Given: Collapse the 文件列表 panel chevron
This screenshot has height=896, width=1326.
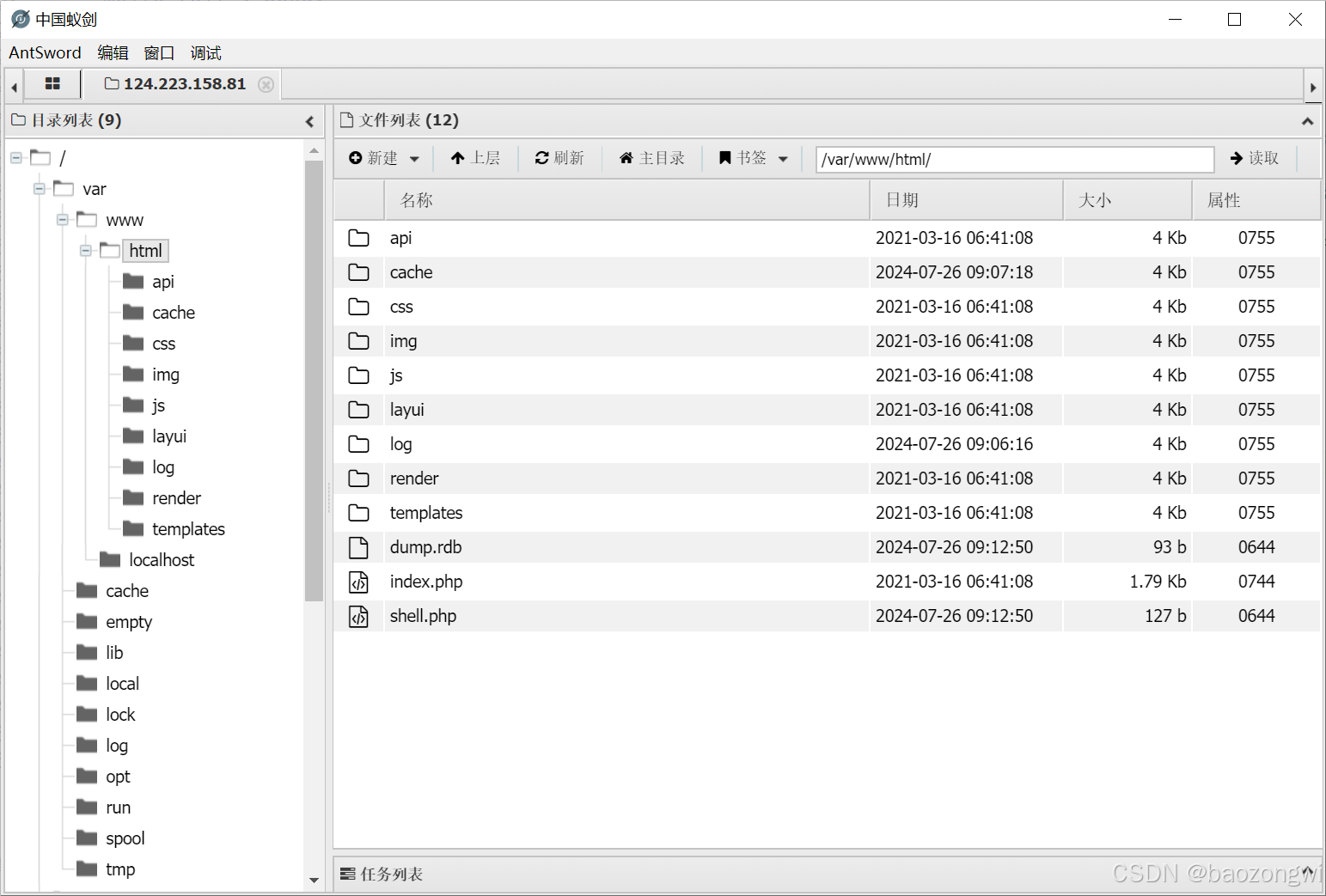Looking at the screenshot, I should click(x=1307, y=122).
